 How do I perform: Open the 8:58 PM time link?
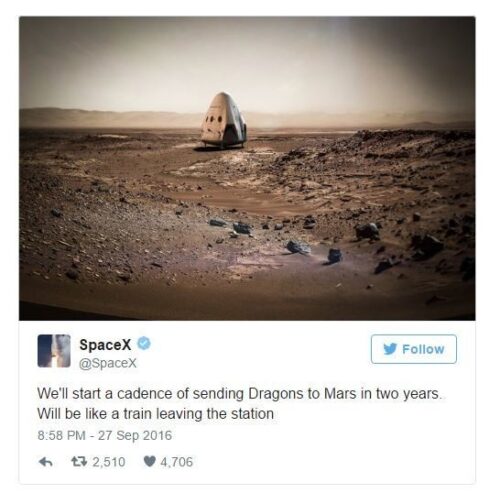click(x=61, y=435)
